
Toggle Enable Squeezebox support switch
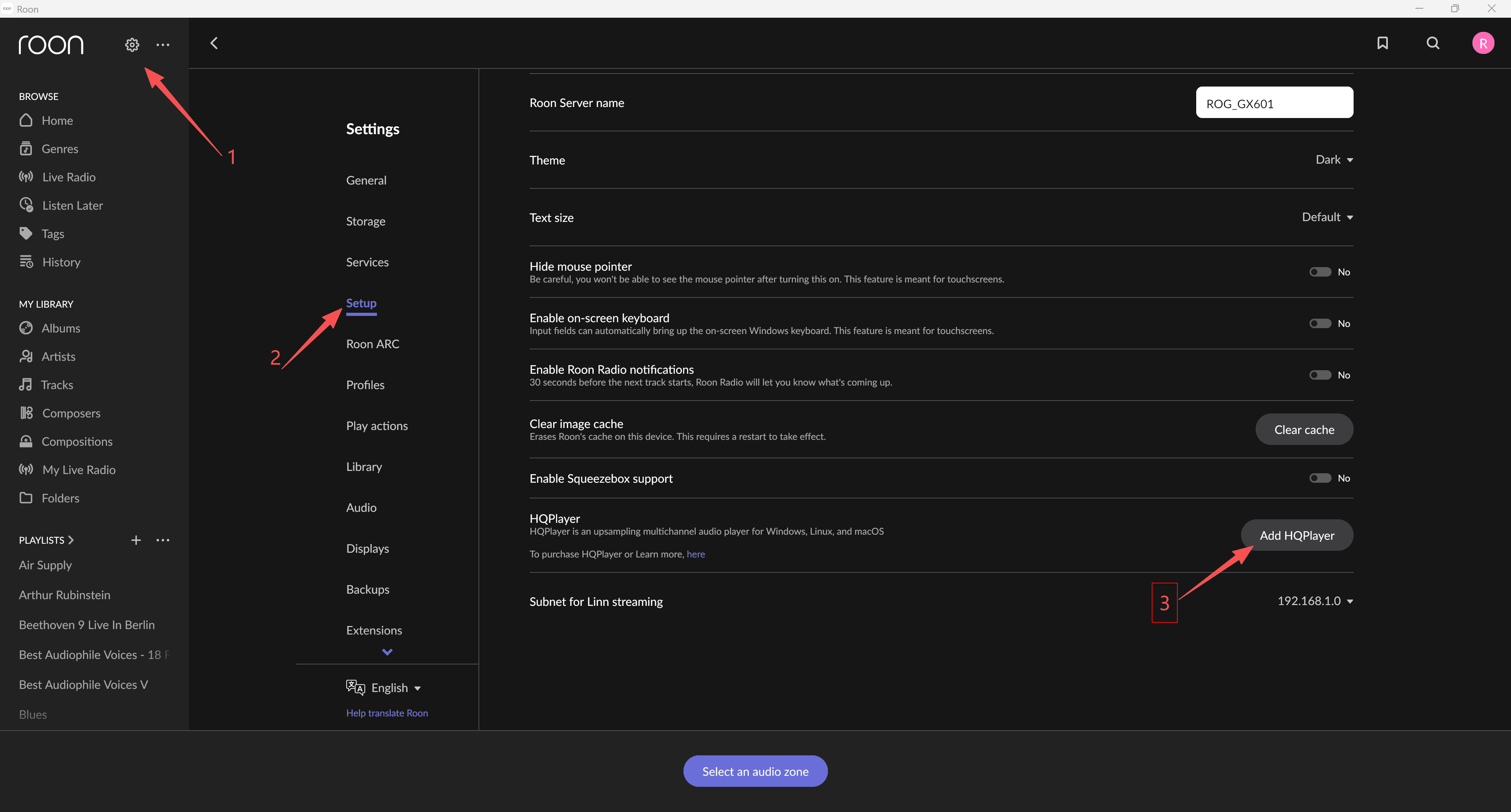1320,478
